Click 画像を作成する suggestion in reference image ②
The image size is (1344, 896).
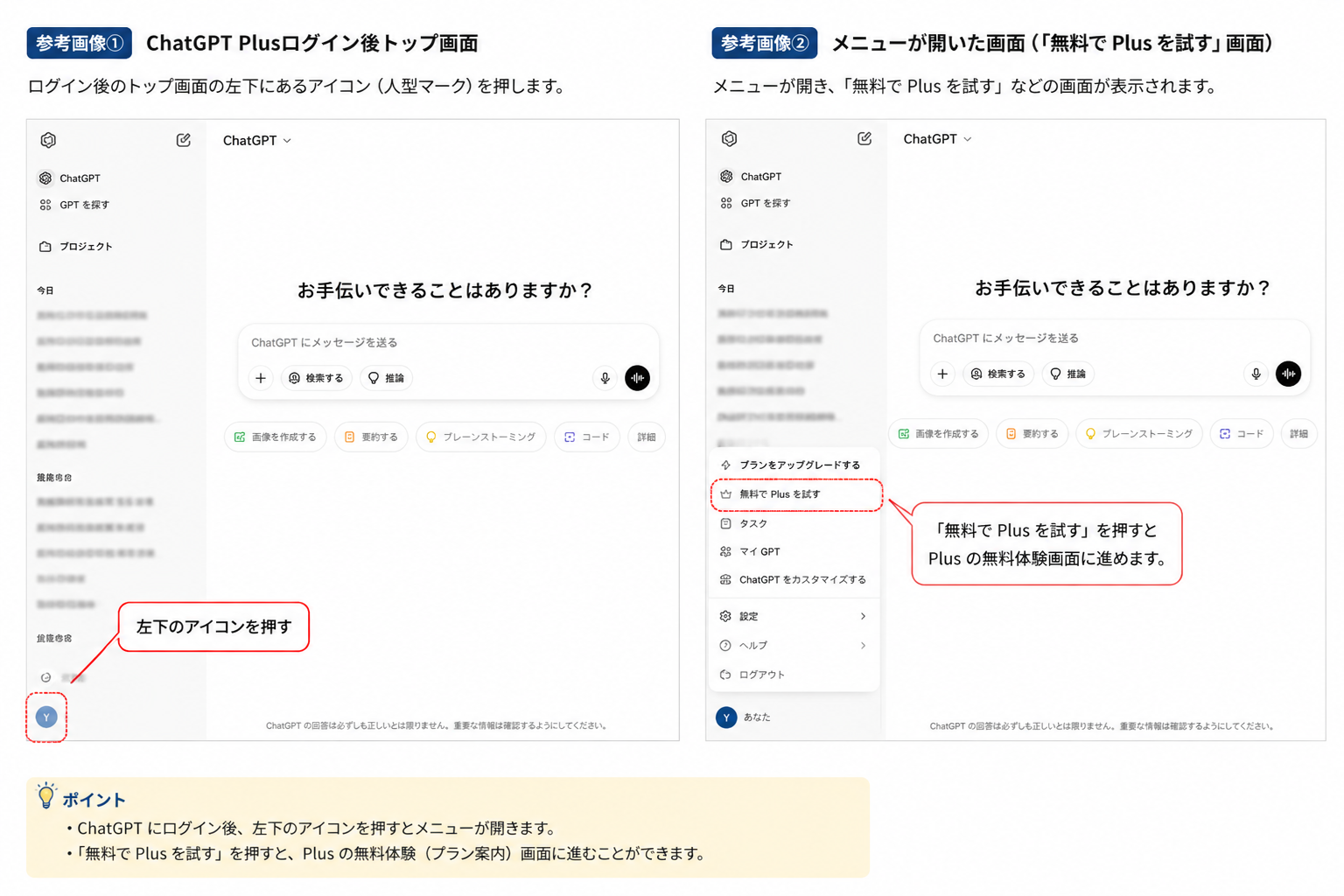[x=939, y=433]
